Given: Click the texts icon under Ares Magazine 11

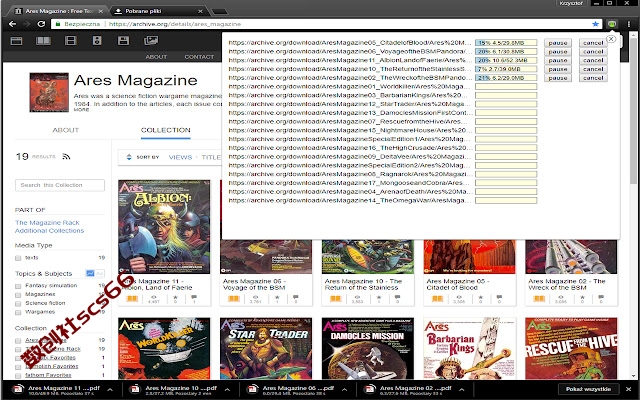Looking at the screenshot, I should point(132,299).
